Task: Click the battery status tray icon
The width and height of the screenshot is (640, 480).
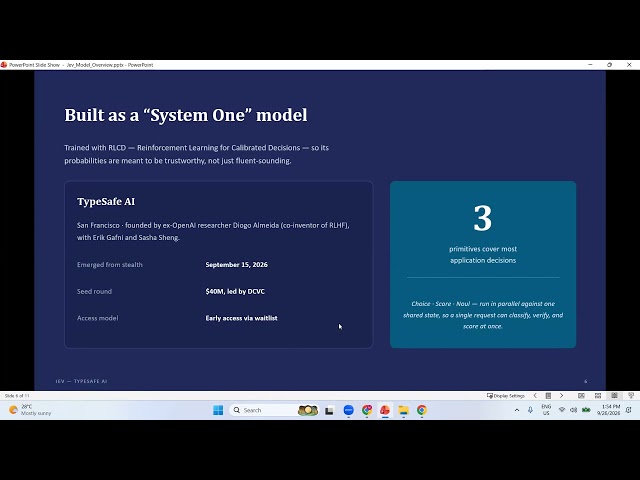Action: point(586,410)
